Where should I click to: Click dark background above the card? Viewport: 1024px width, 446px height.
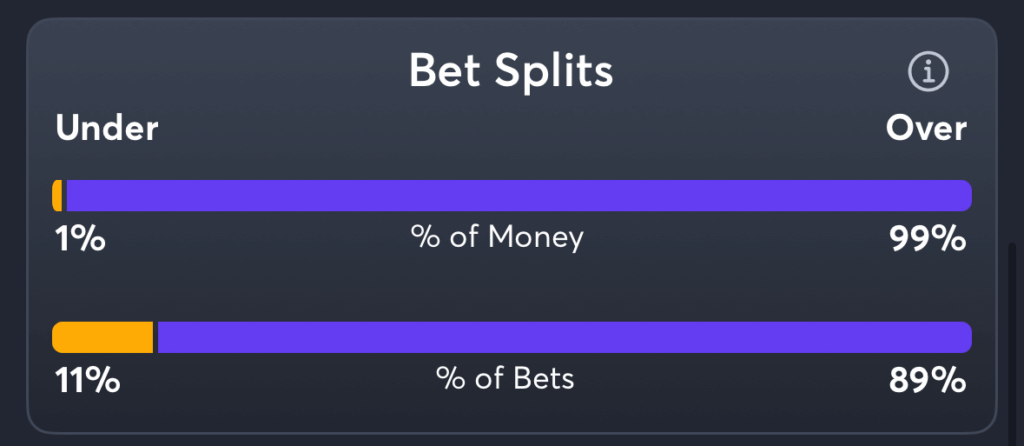coord(511,8)
